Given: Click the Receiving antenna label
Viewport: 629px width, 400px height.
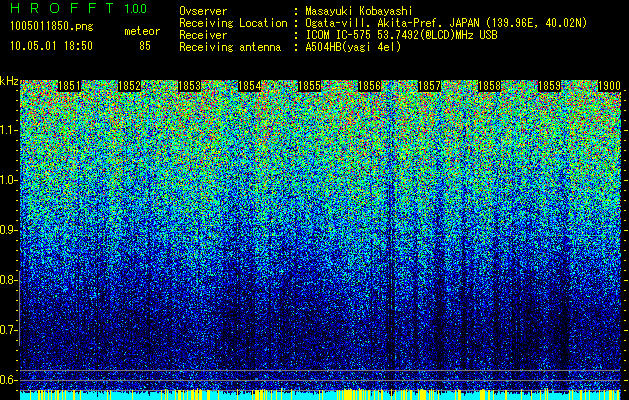Looking at the screenshot, I should [x=230, y=47].
